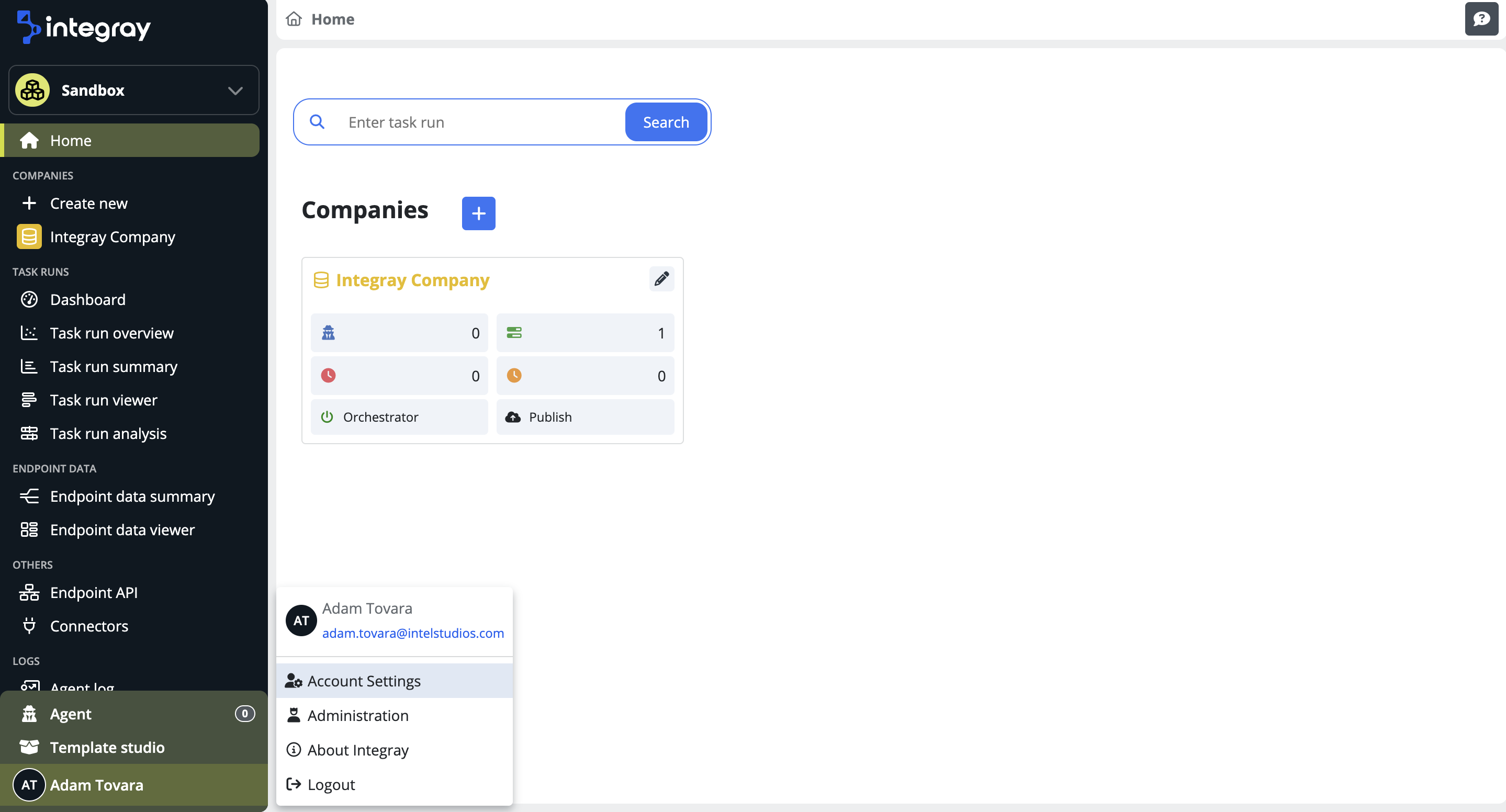The image size is (1506, 812).
Task: Click the Enter task run input field
Action: (479, 121)
